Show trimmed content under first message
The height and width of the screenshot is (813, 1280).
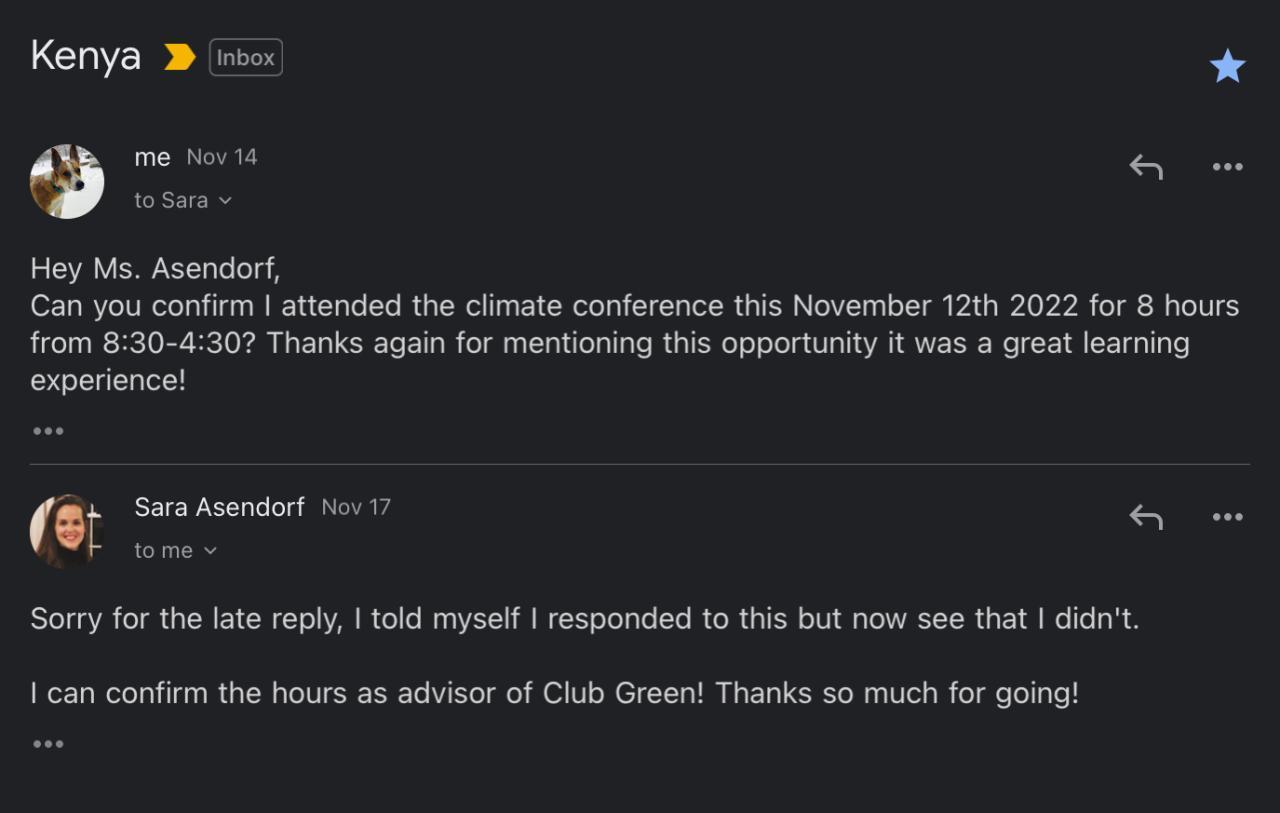click(x=48, y=431)
